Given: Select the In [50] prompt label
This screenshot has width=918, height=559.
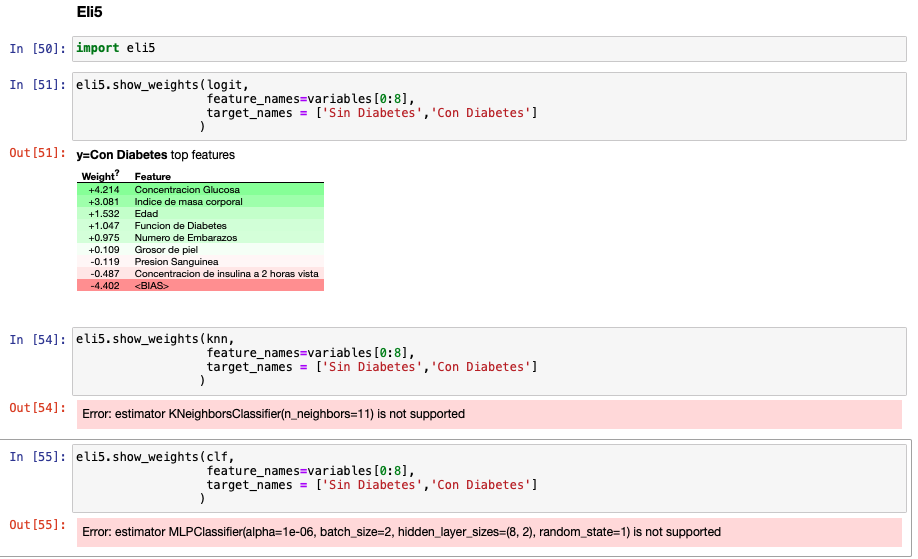Looking at the screenshot, I should click(x=37, y=49).
